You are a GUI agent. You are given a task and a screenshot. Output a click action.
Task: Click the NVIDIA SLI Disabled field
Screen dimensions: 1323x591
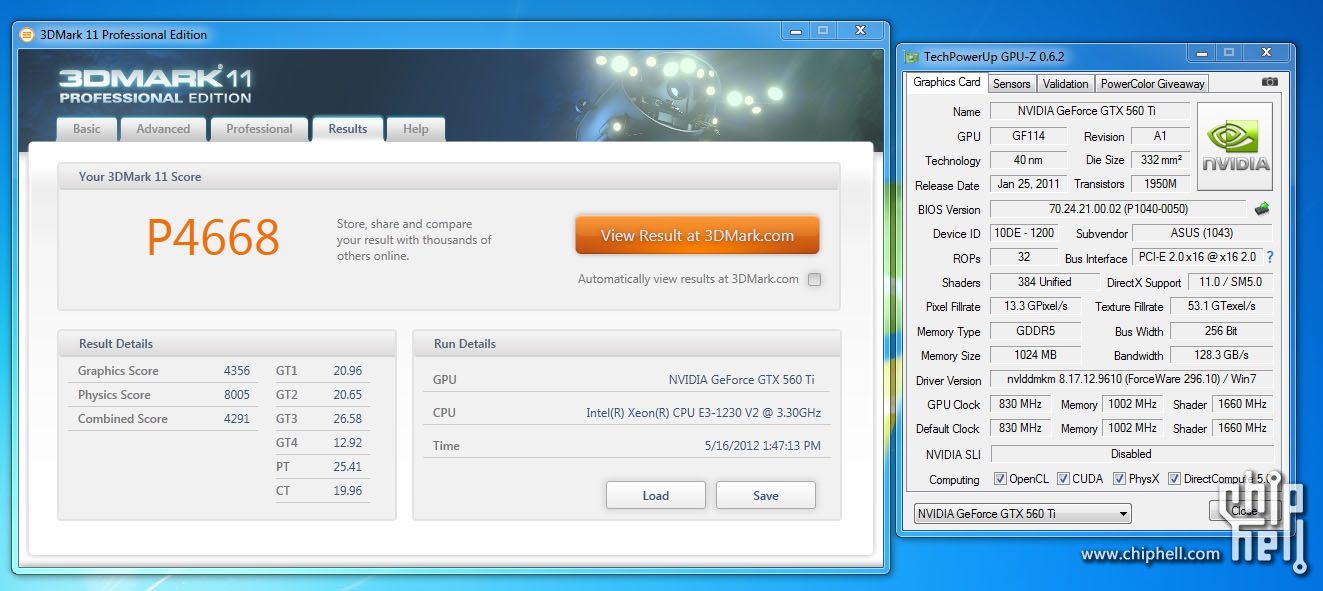1131,453
